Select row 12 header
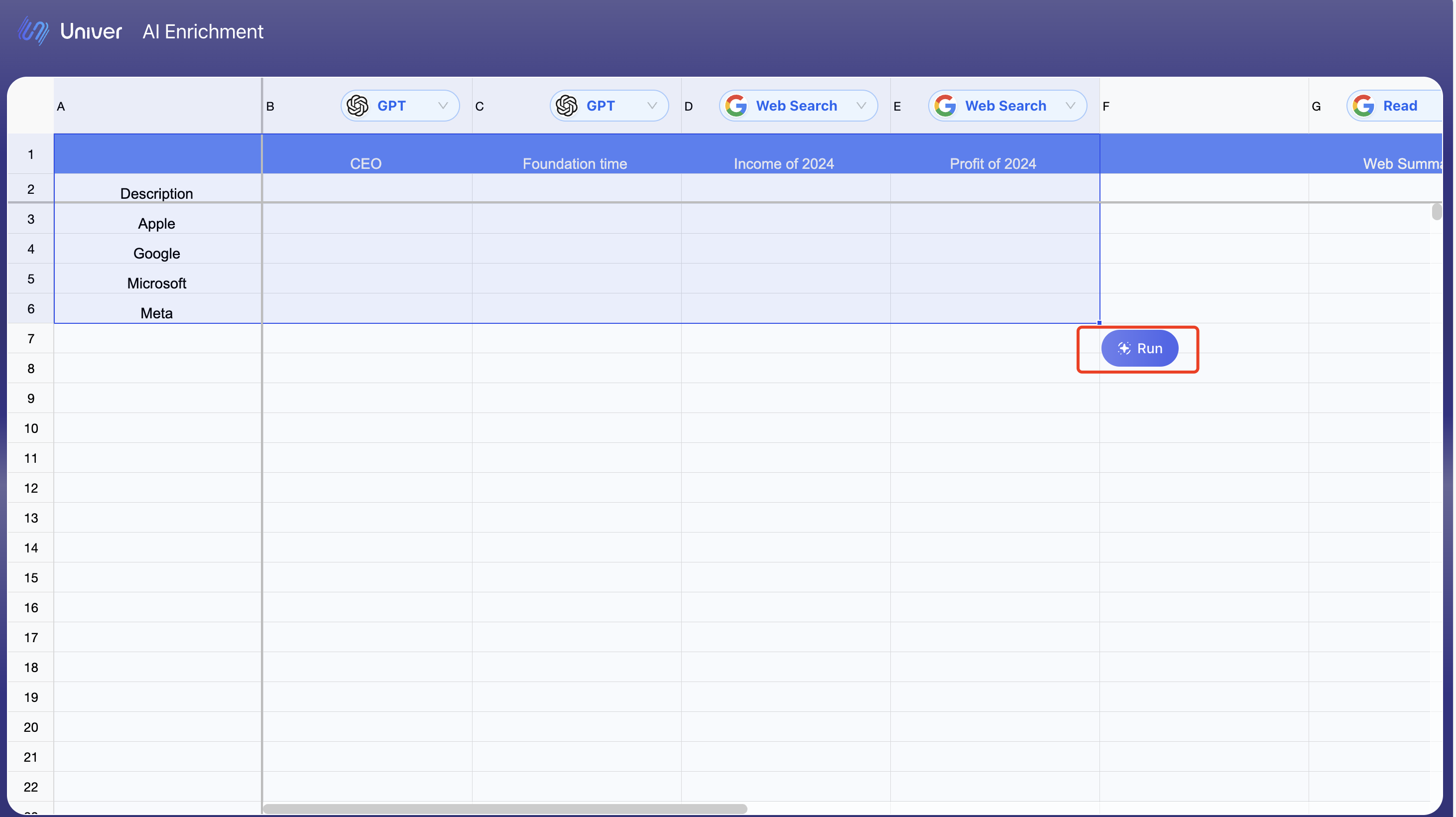The width and height of the screenshot is (1456, 817). (x=30, y=488)
